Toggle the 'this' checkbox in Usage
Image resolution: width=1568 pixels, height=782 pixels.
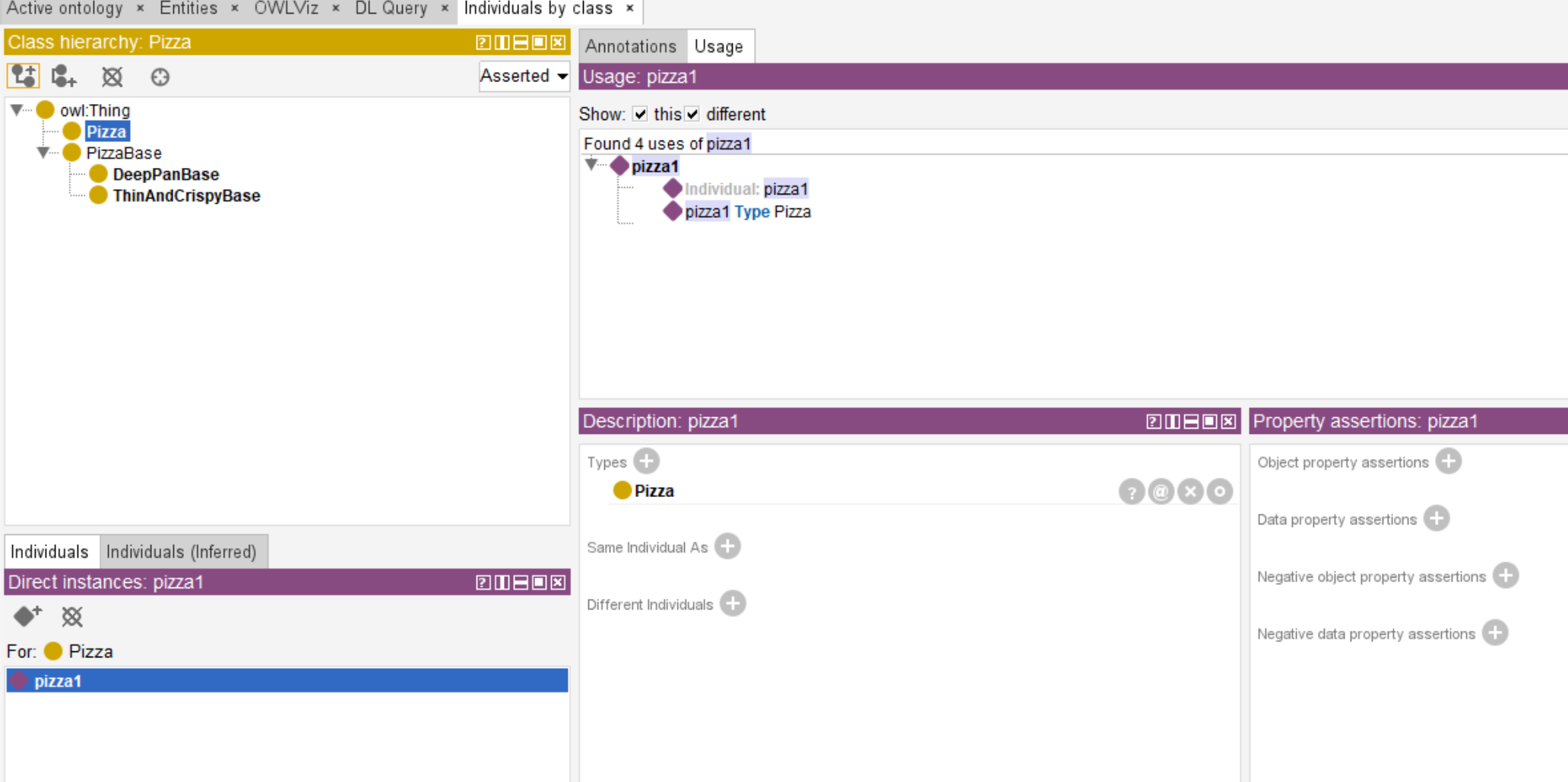(x=640, y=114)
